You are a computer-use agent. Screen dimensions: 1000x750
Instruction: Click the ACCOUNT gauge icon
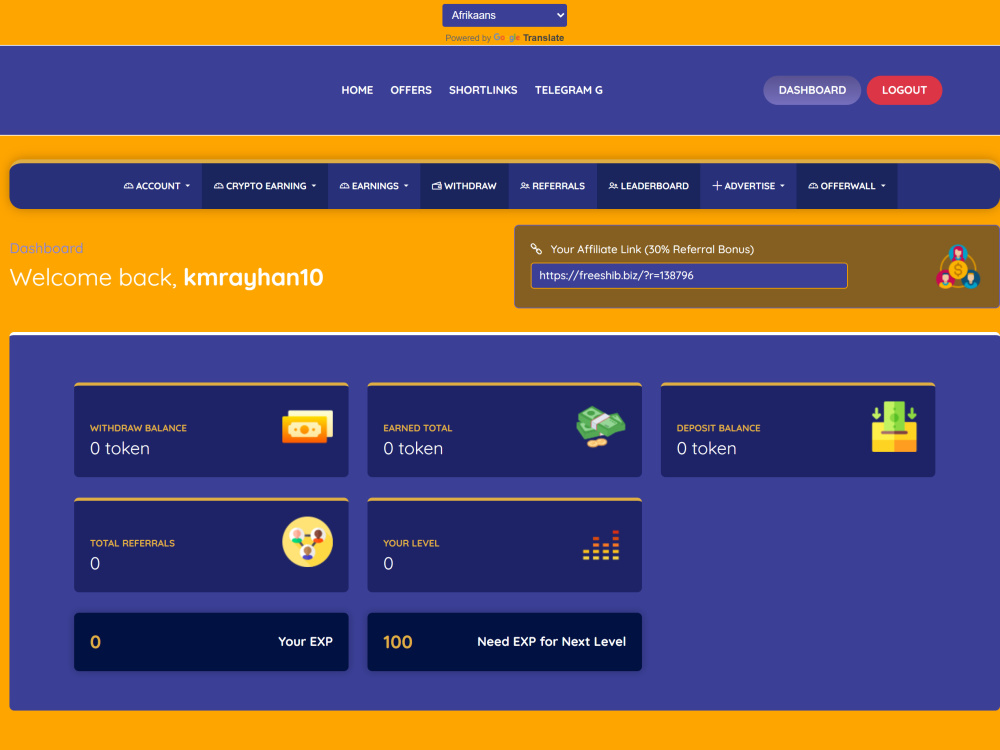point(128,186)
